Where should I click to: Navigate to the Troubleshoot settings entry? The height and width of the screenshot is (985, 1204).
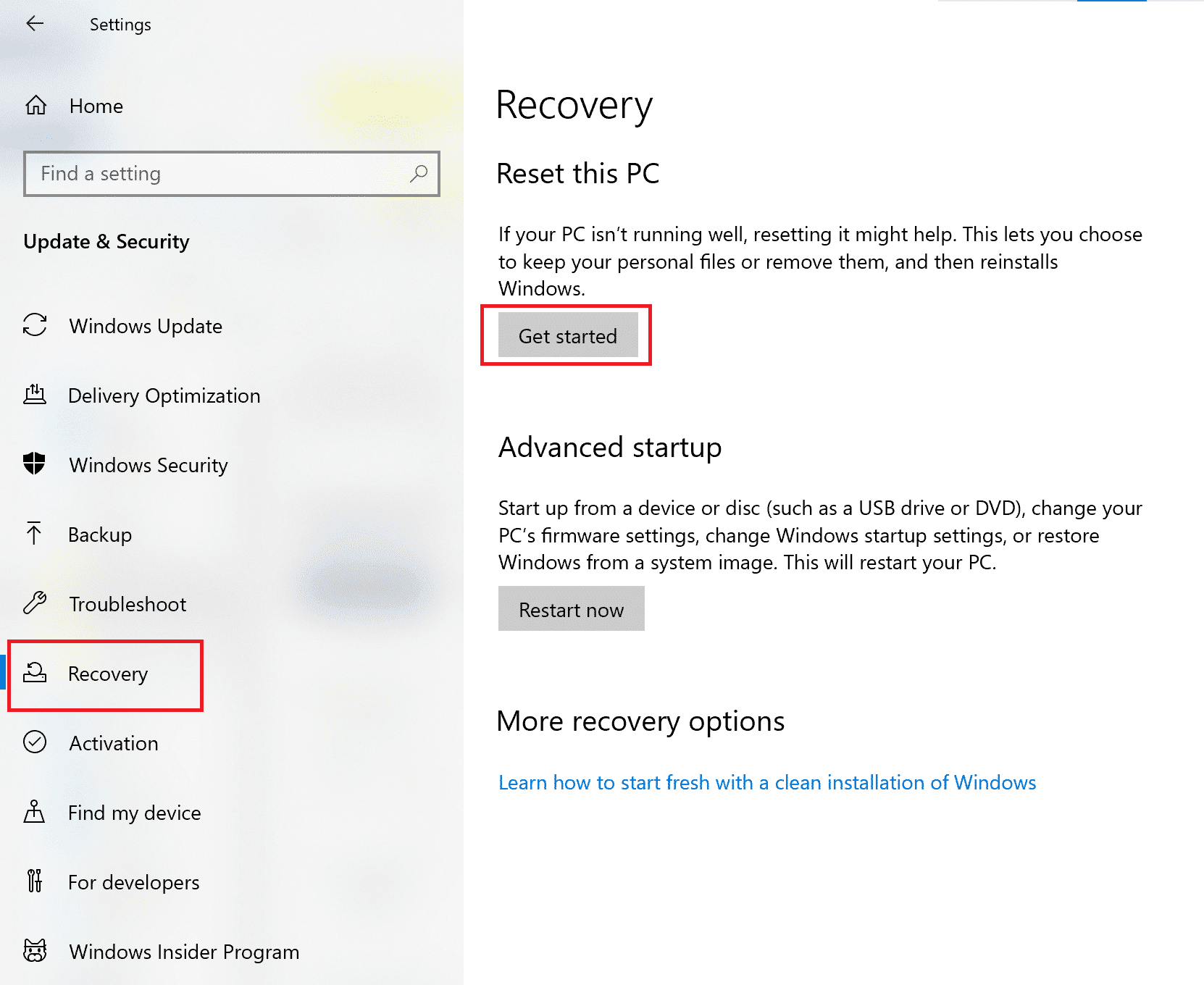(x=127, y=604)
